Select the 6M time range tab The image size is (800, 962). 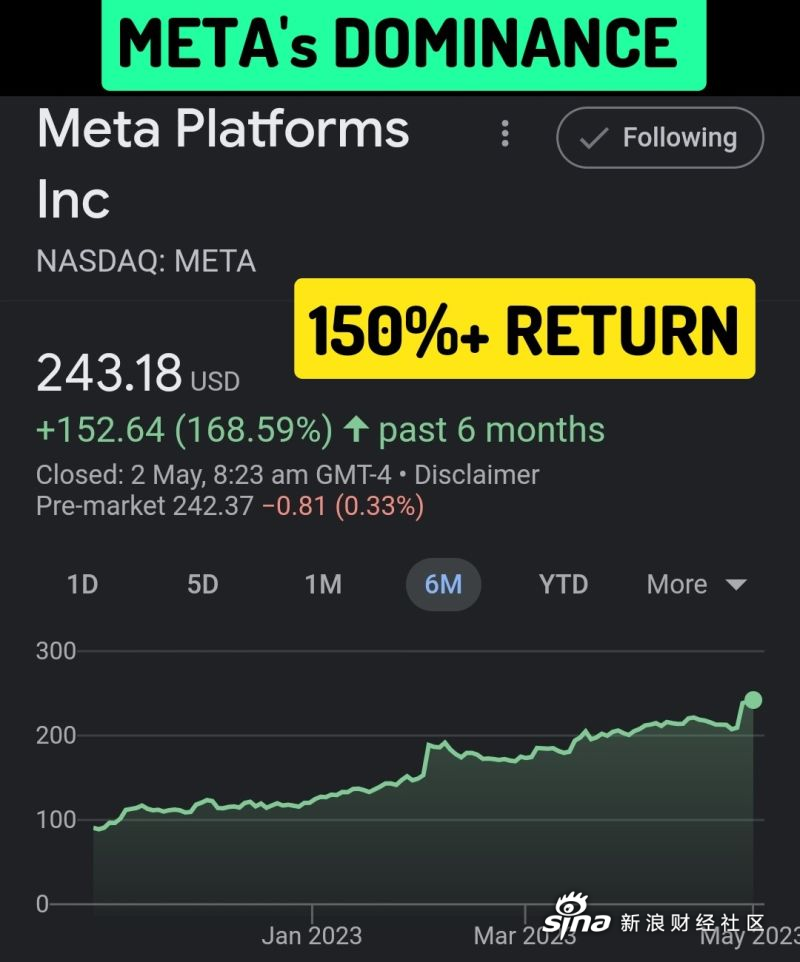click(444, 584)
